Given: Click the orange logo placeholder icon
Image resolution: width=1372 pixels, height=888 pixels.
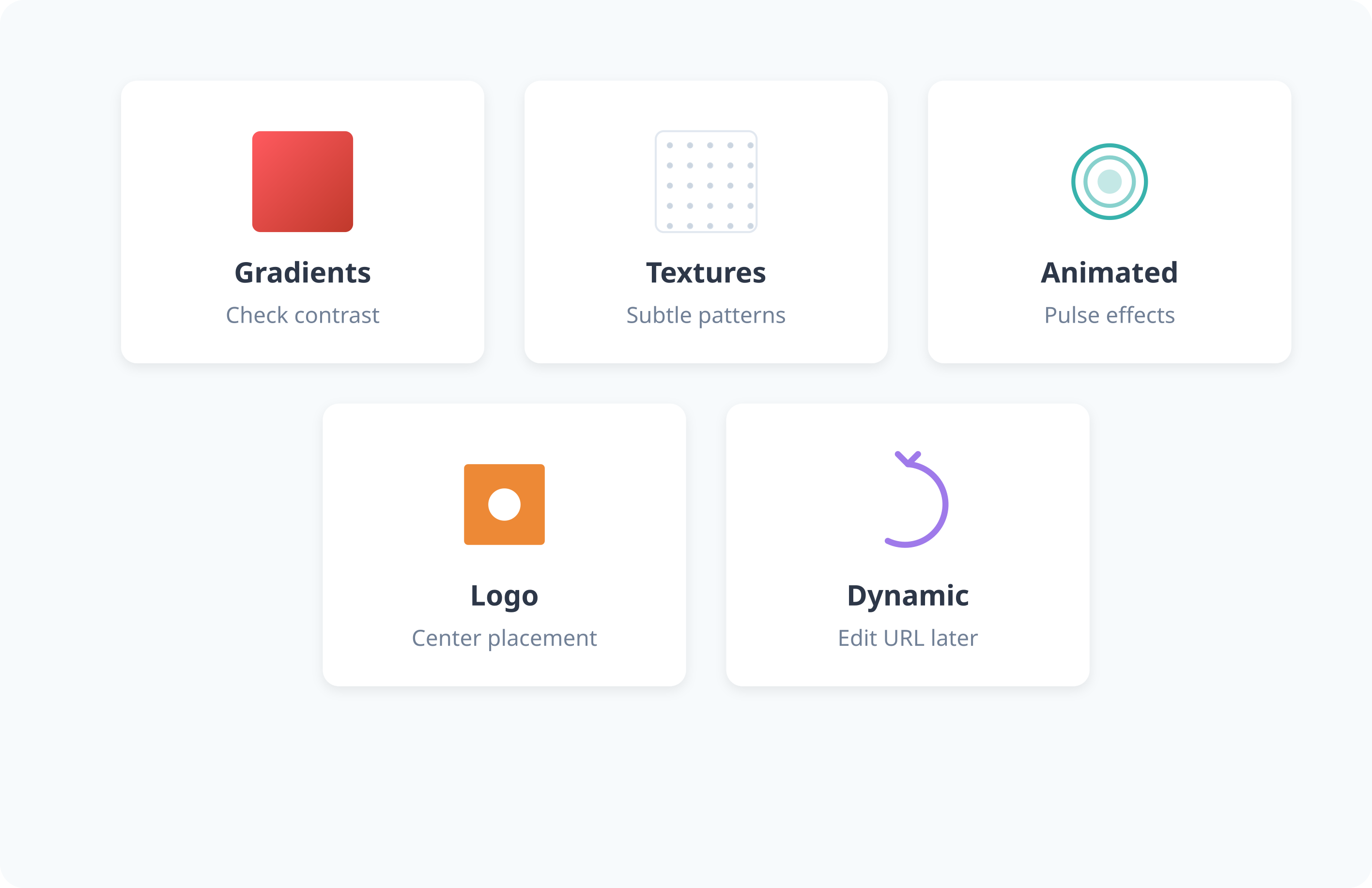Looking at the screenshot, I should tap(504, 504).
